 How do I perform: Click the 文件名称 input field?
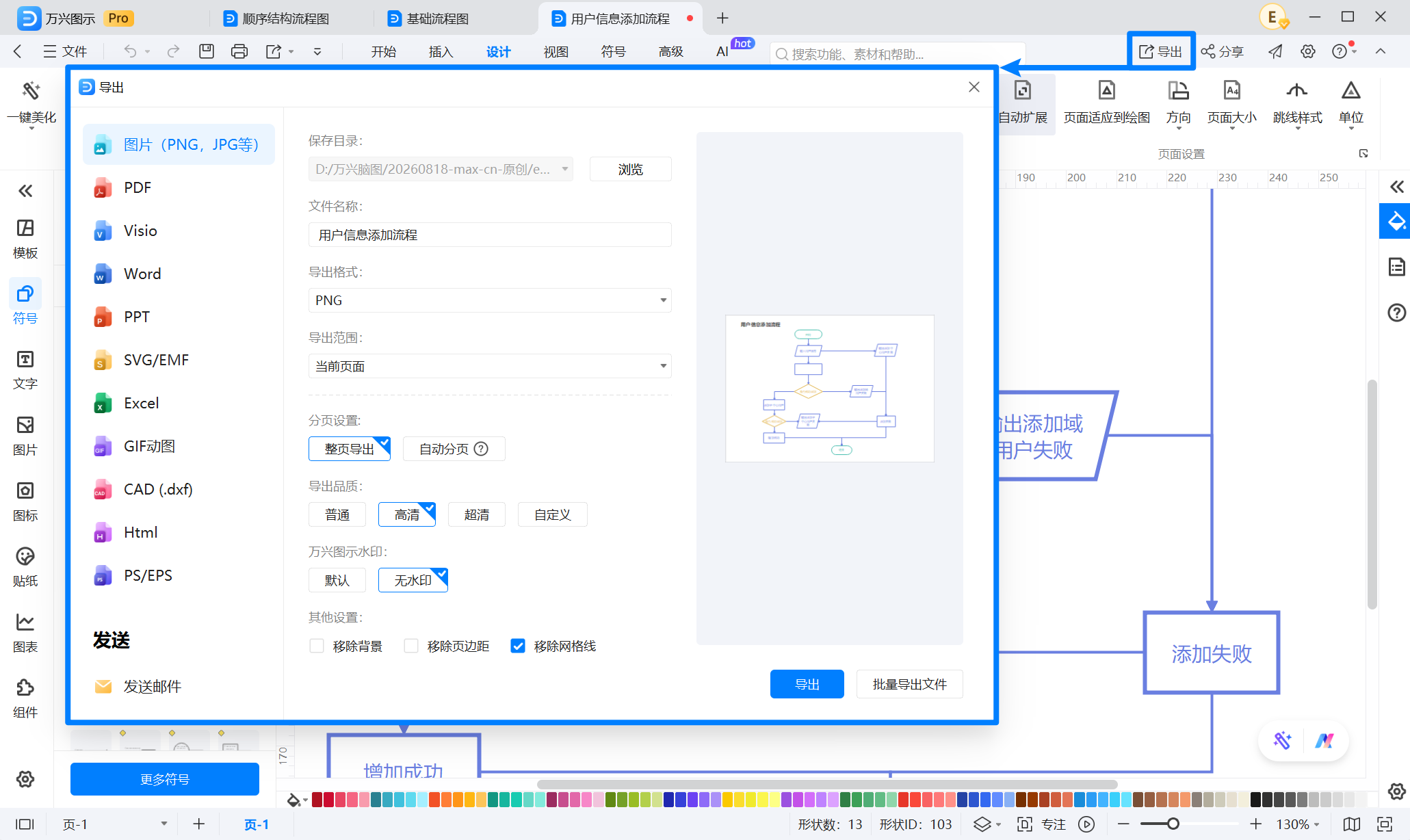[490, 235]
